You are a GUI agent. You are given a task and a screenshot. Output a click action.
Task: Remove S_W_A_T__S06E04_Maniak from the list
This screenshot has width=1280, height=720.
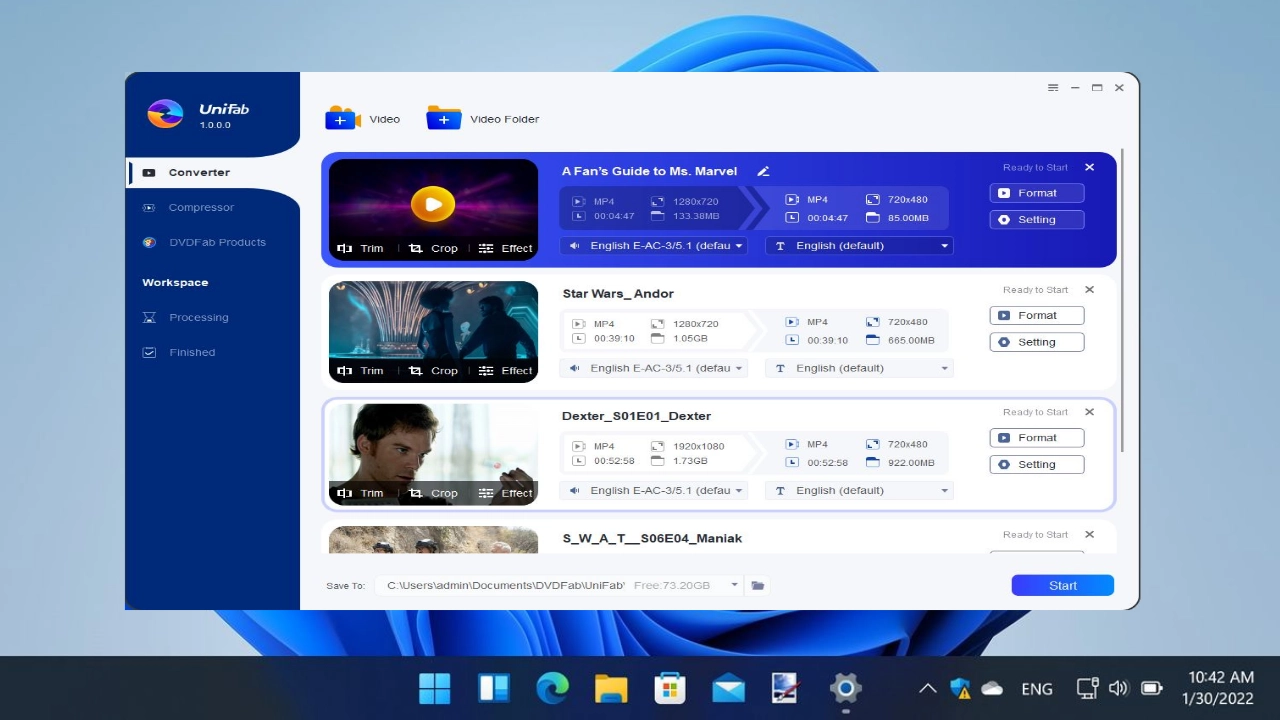1090,534
